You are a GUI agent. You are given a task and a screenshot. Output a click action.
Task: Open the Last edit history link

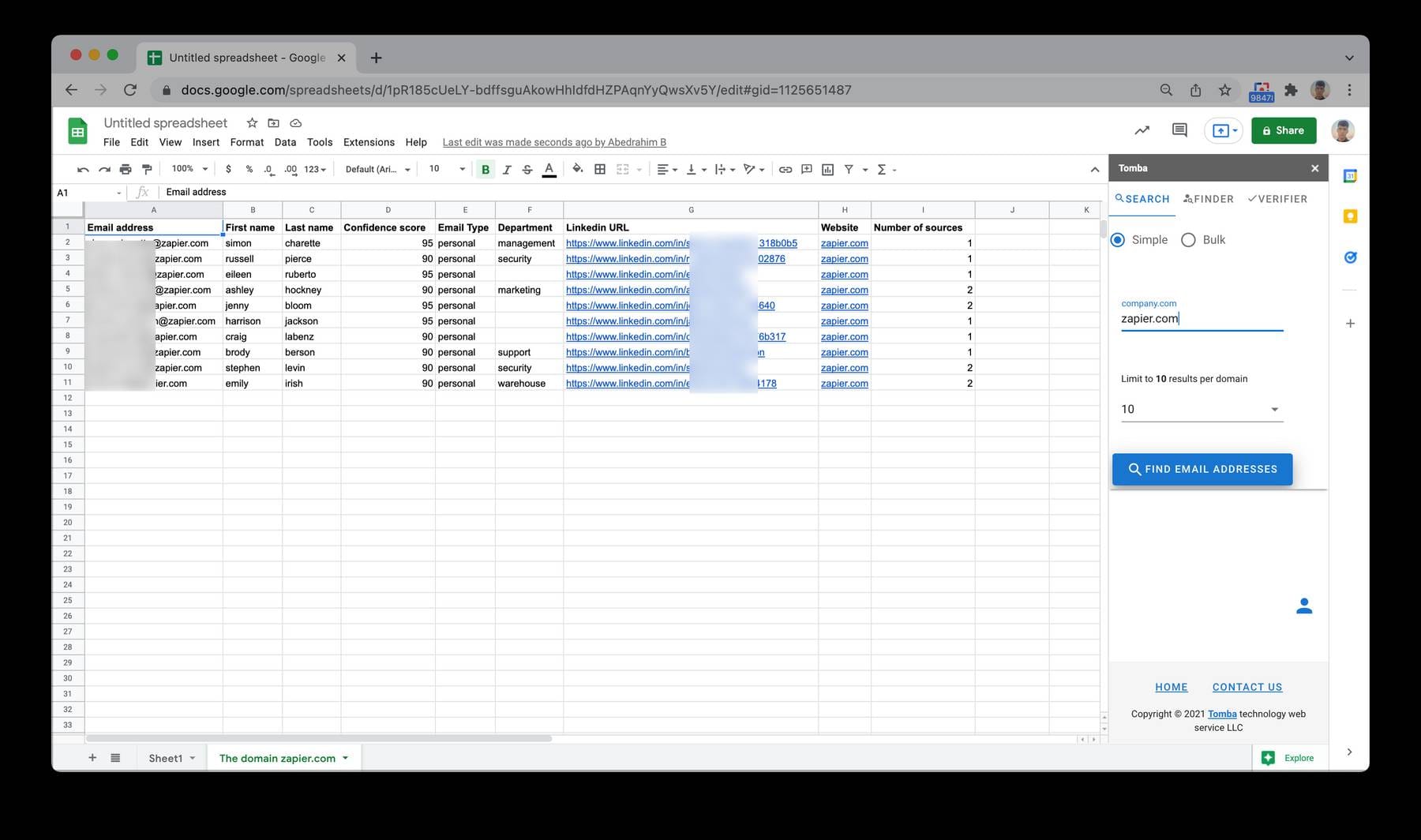tap(554, 142)
